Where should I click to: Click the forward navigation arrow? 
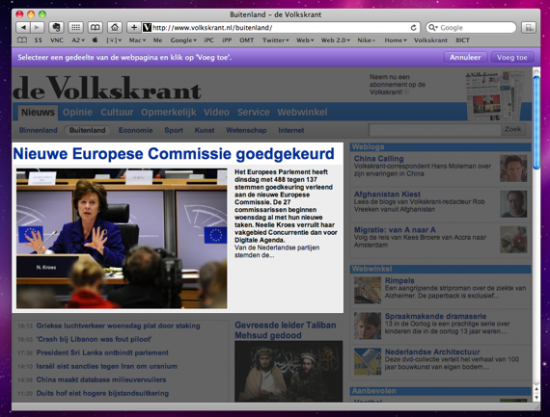coord(37,27)
